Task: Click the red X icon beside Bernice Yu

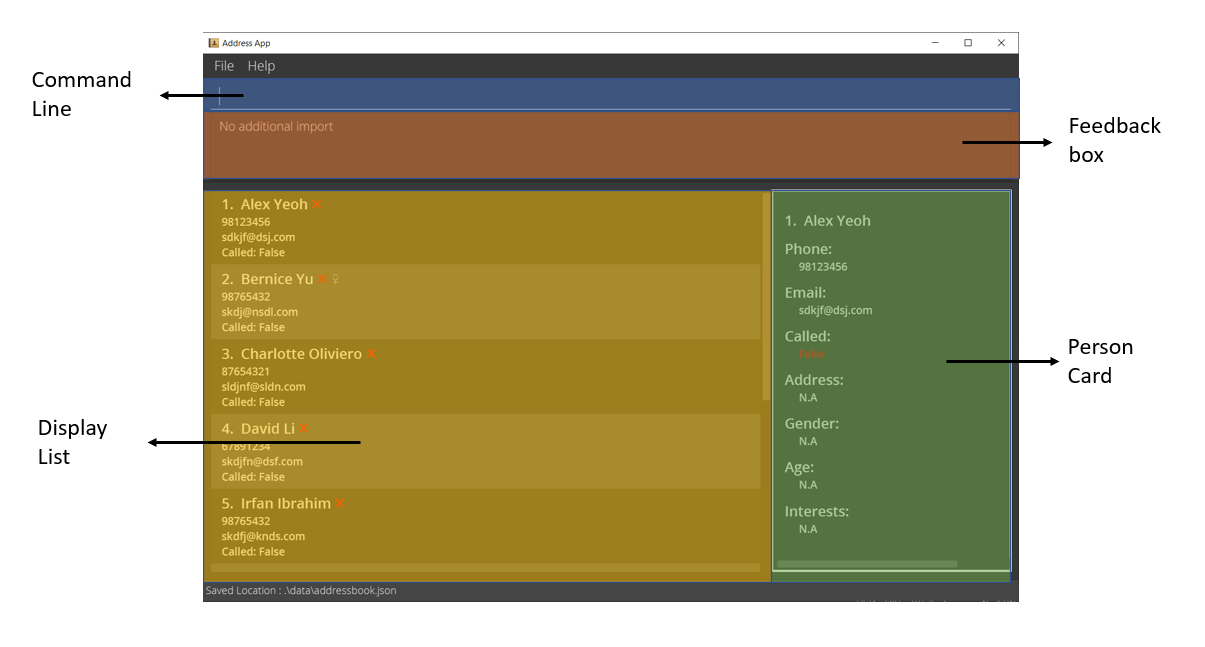Action: [322, 279]
